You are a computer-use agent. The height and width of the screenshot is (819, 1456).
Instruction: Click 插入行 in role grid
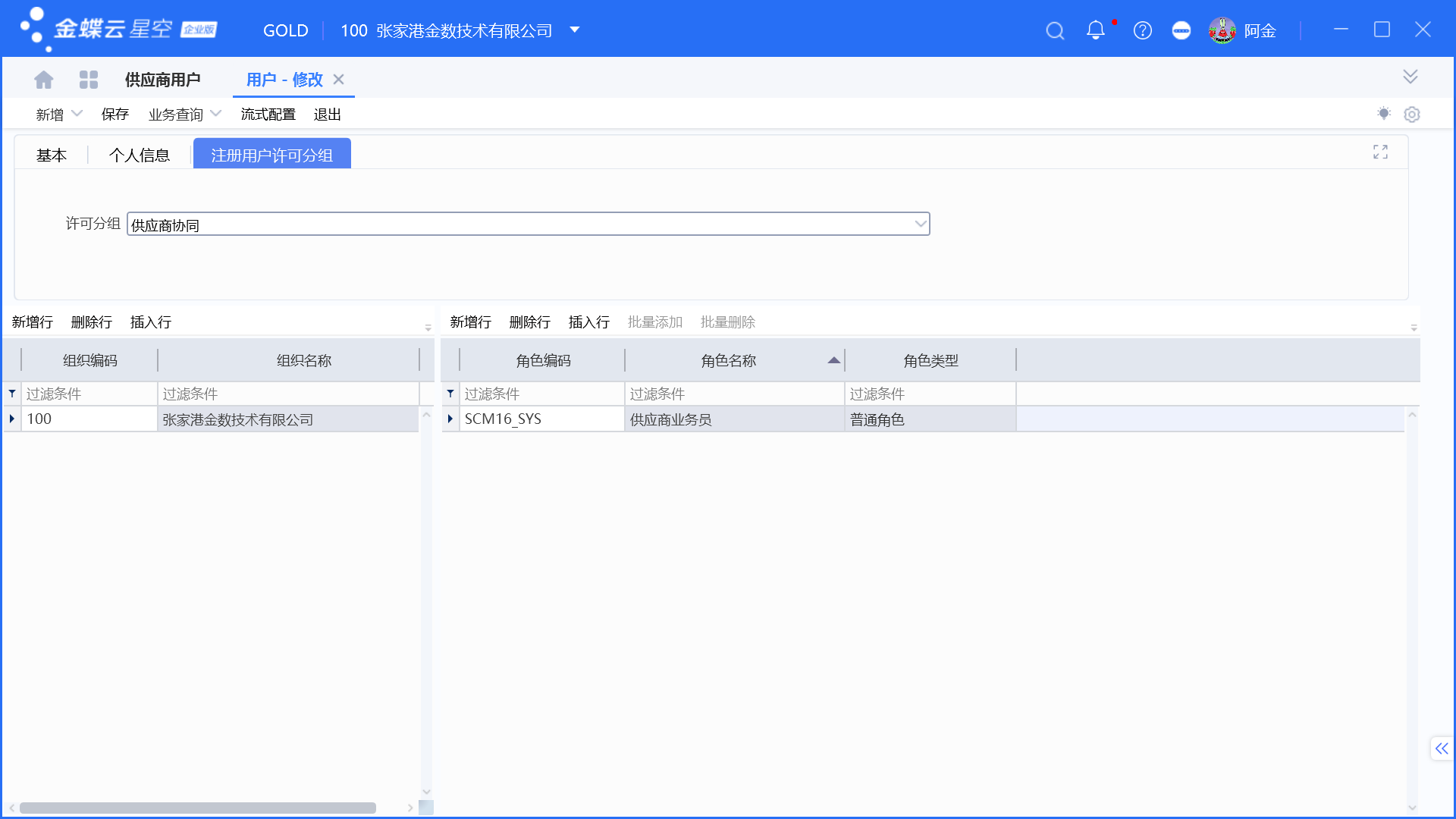pyautogui.click(x=589, y=322)
